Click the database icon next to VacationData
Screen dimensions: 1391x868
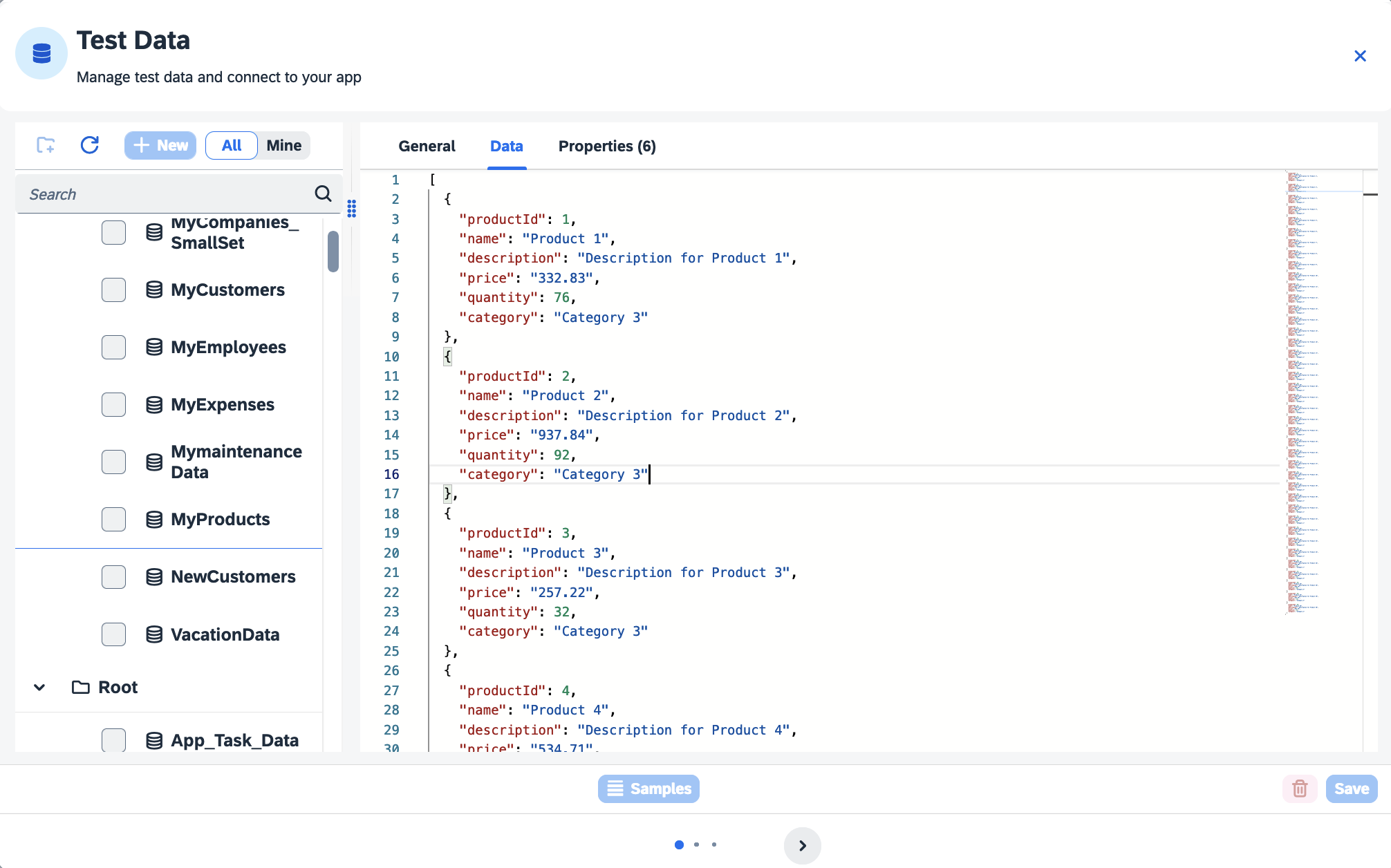click(154, 634)
